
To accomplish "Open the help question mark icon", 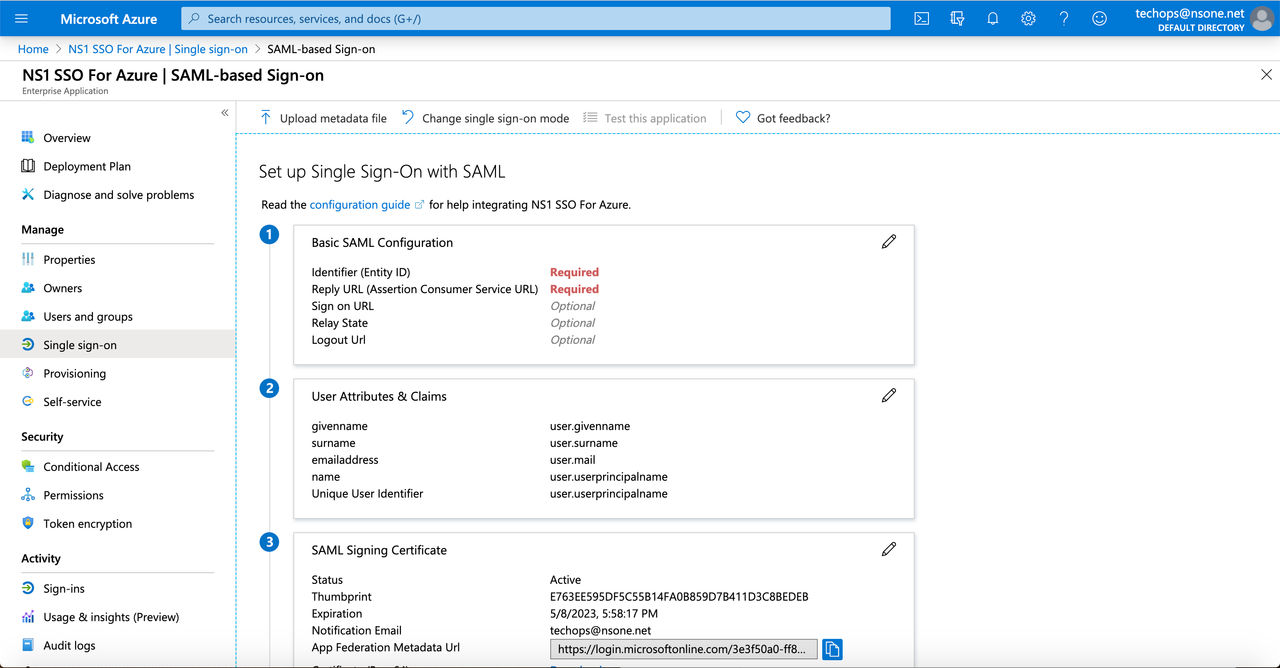I will pyautogui.click(x=1064, y=18).
